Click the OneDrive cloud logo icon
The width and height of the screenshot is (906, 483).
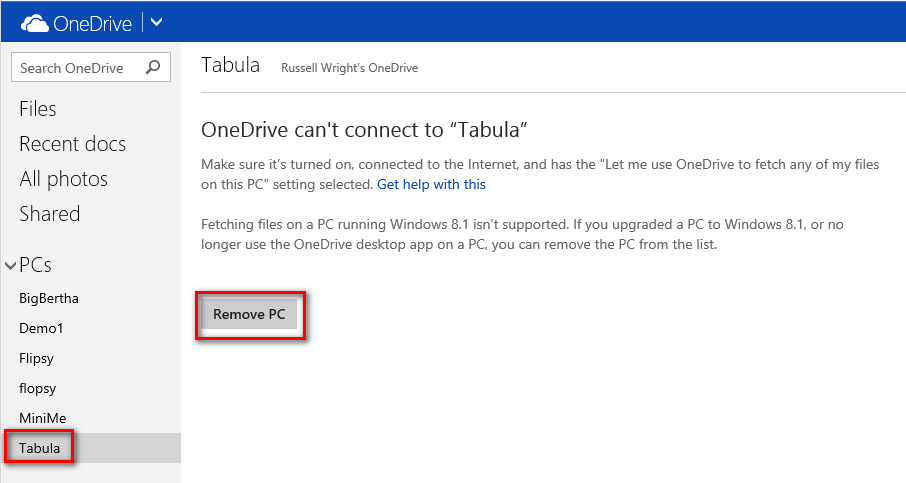pyautogui.click(x=35, y=21)
